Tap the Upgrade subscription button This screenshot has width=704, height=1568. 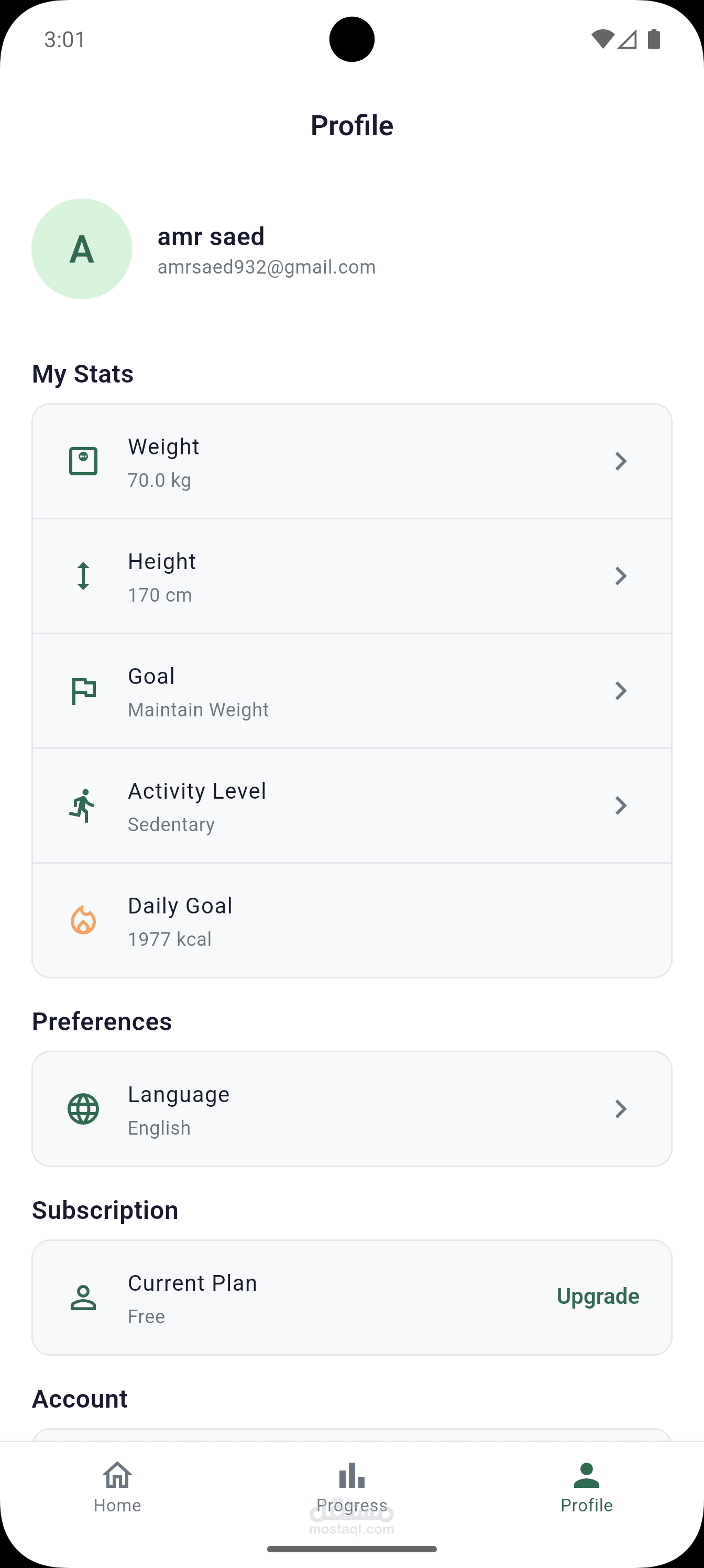[x=598, y=1297]
